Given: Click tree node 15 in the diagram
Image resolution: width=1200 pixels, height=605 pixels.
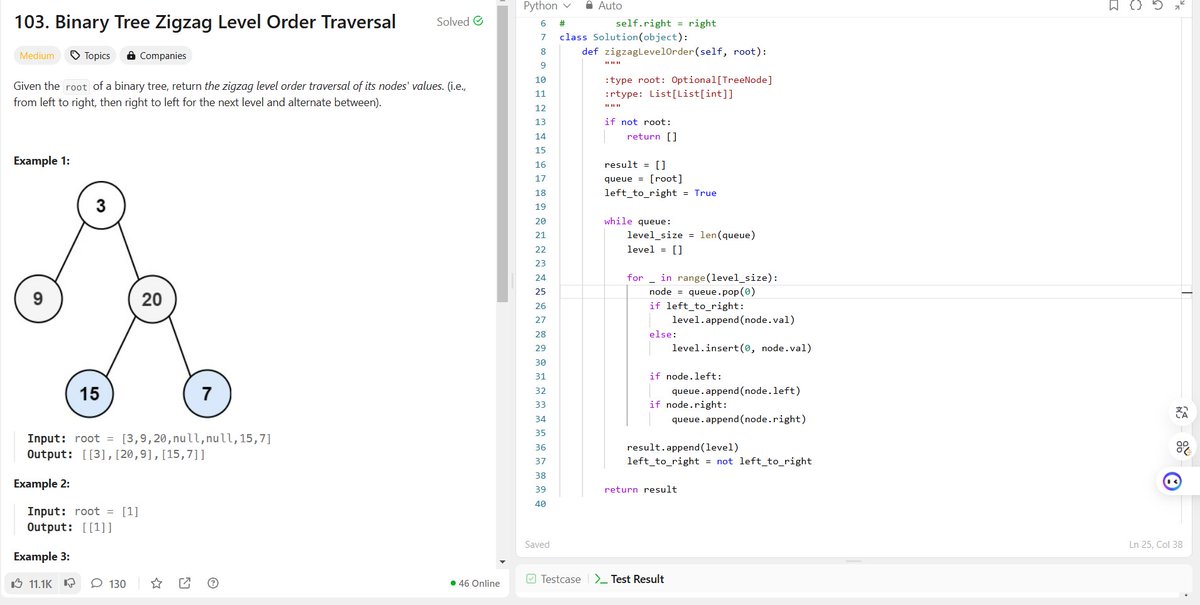Looking at the screenshot, I should click(x=89, y=393).
